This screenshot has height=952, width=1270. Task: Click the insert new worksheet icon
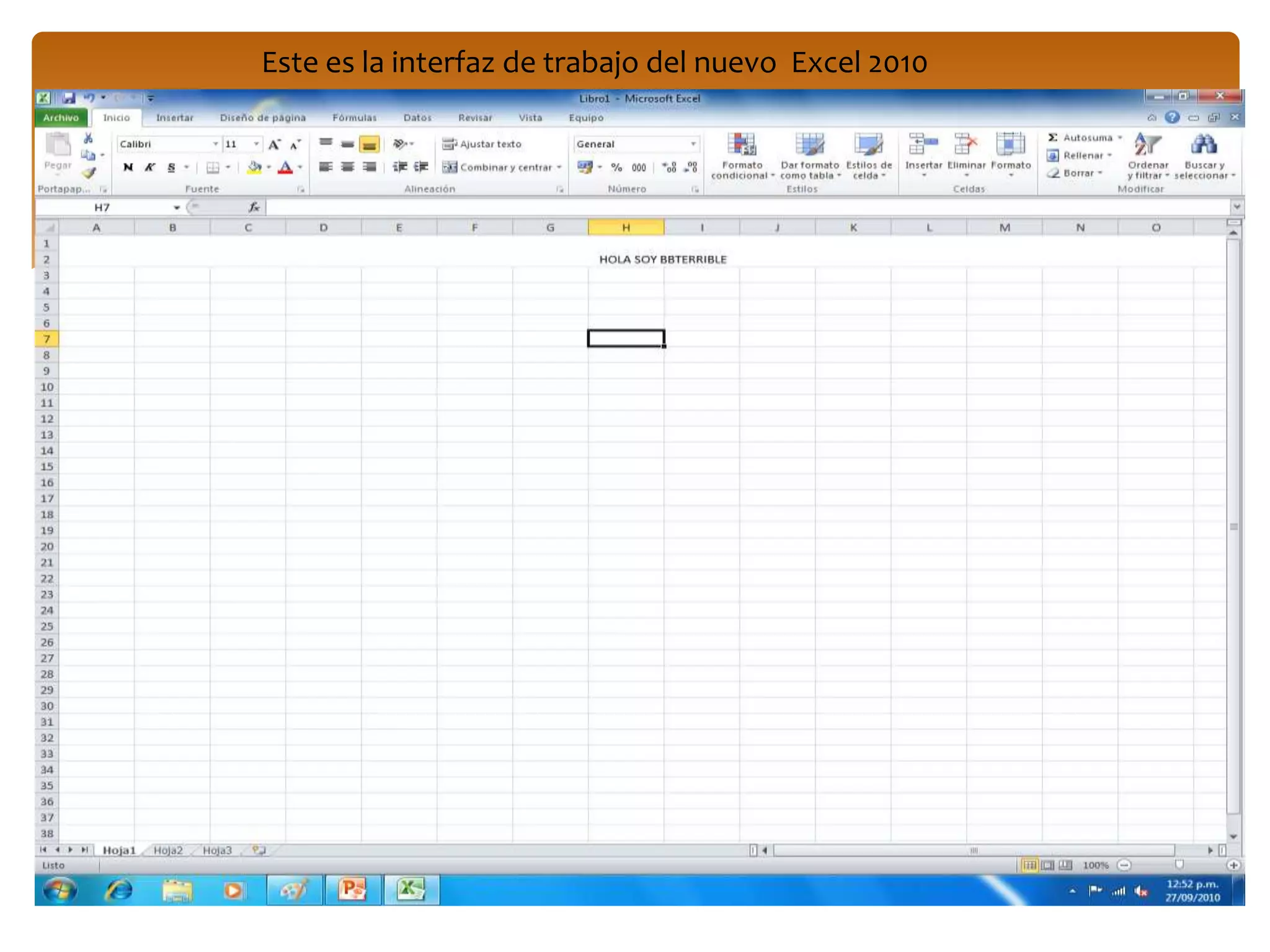[259, 850]
